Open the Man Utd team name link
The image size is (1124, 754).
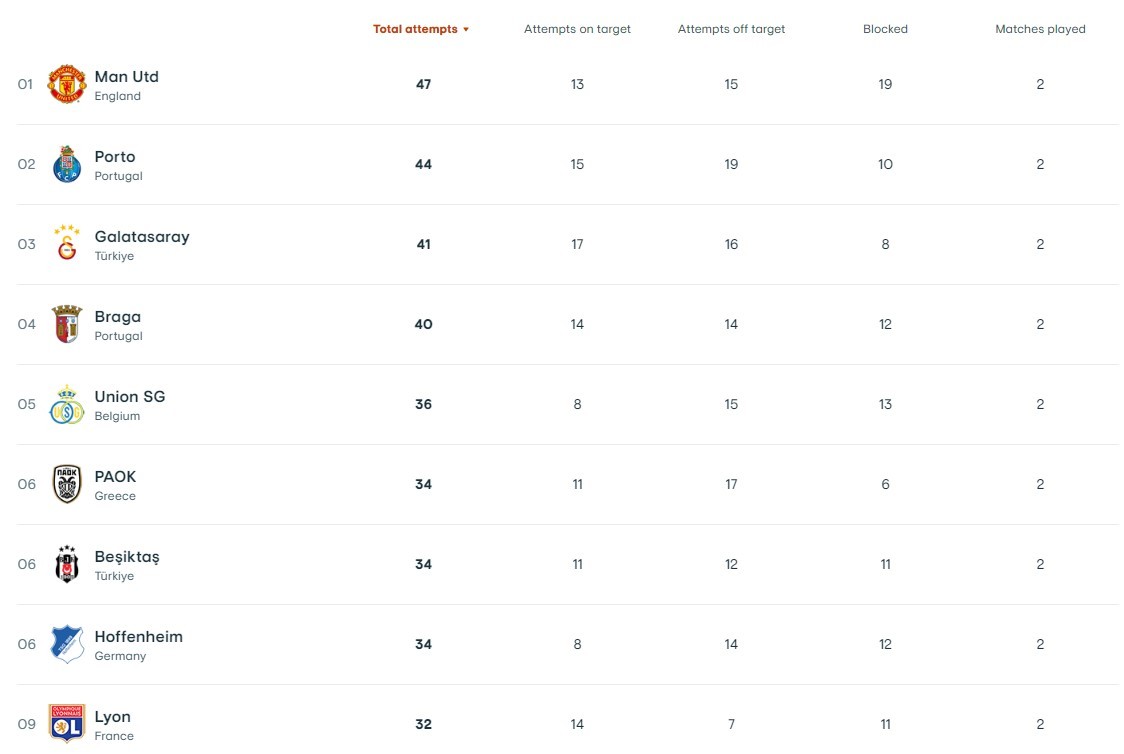point(126,77)
